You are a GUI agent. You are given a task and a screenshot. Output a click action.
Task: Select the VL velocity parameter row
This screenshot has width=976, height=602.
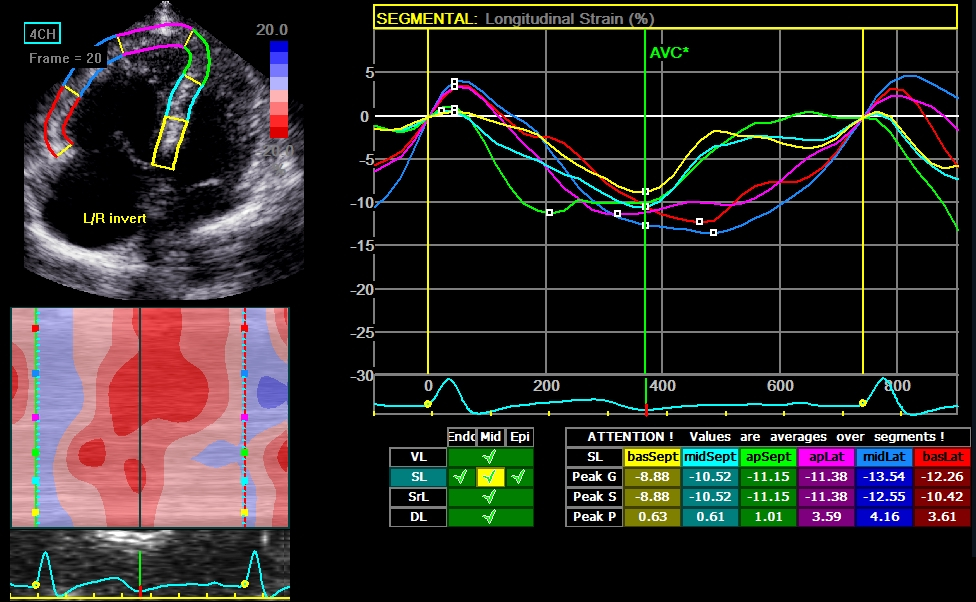coord(417,458)
